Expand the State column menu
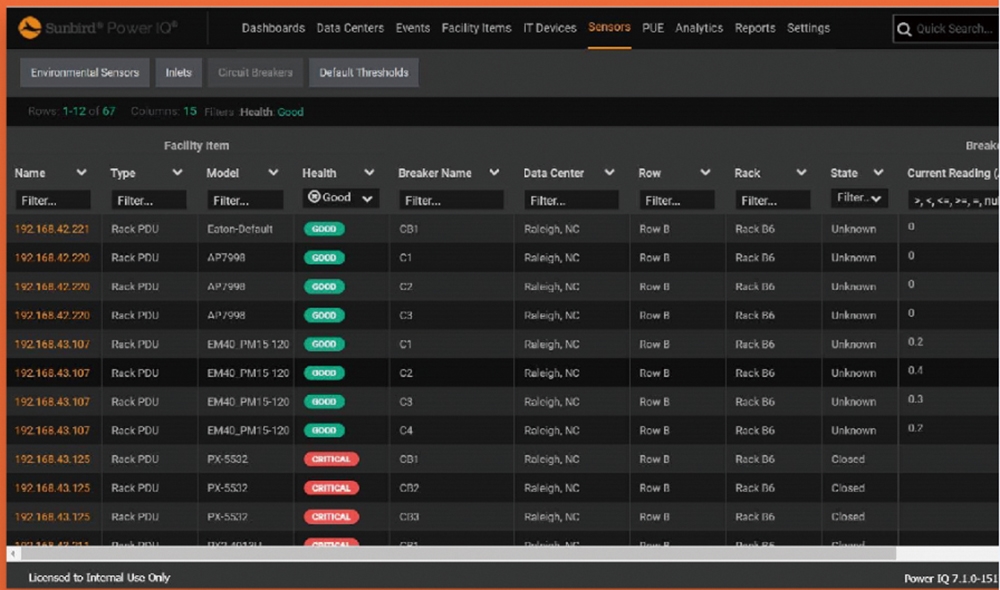The height and width of the screenshot is (590, 1000). 878,172
